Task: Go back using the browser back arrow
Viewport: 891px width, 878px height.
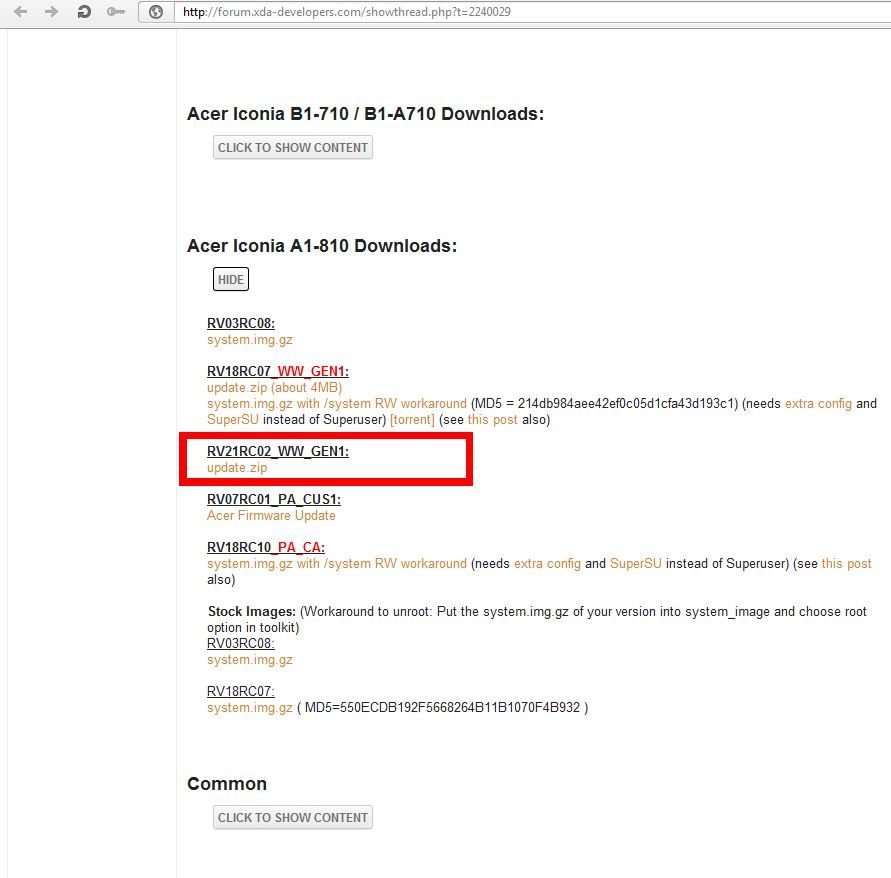Action: 20,11
